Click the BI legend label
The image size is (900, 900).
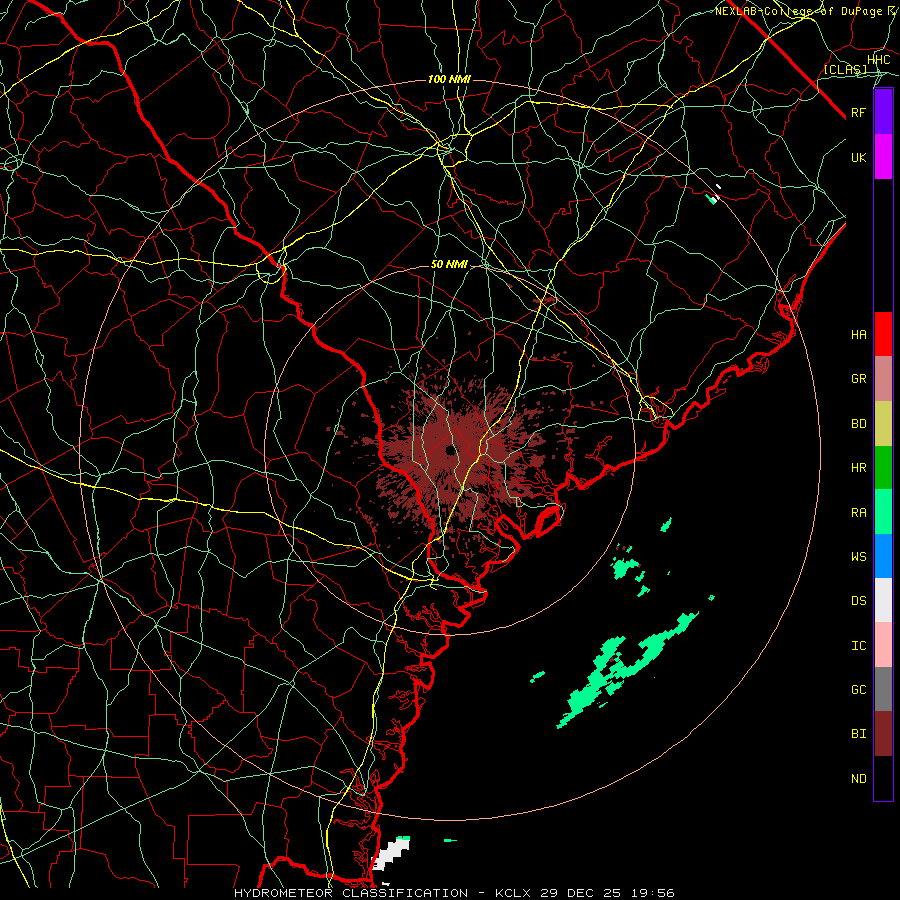[859, 734]
